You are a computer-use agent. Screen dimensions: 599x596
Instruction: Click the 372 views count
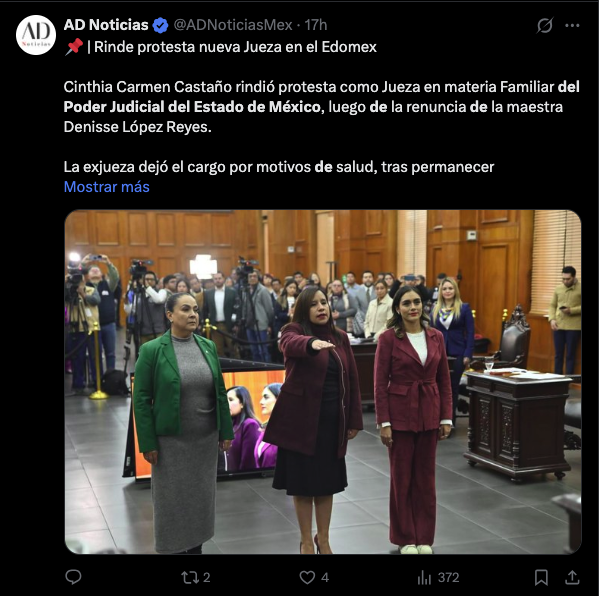click(448, 577)
